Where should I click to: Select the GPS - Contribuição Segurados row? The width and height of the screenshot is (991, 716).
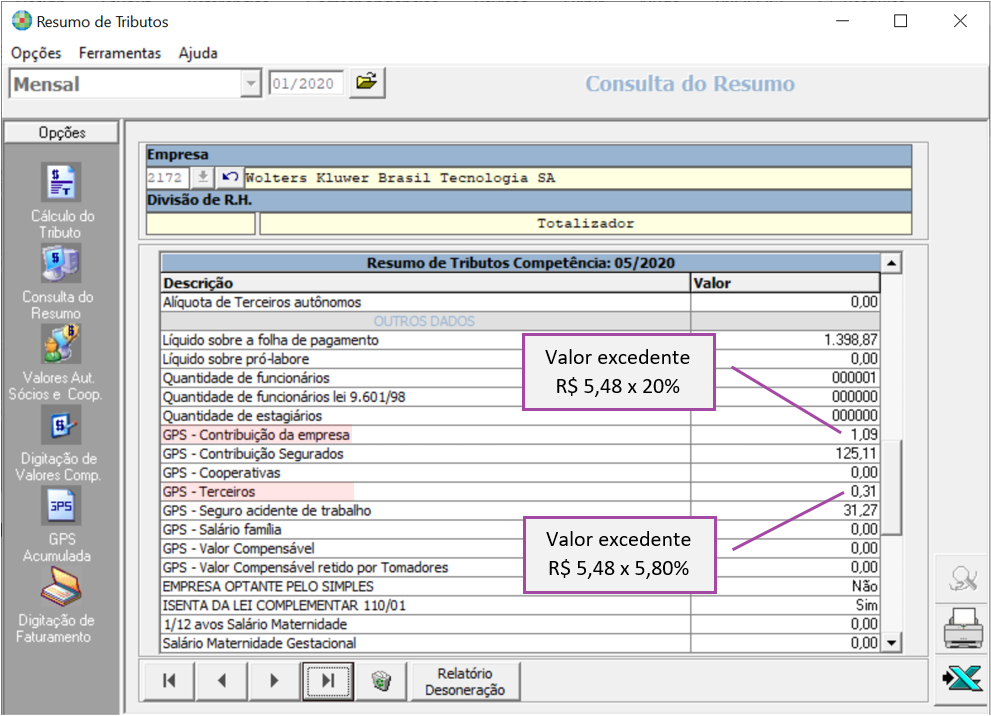coord(520,454)
